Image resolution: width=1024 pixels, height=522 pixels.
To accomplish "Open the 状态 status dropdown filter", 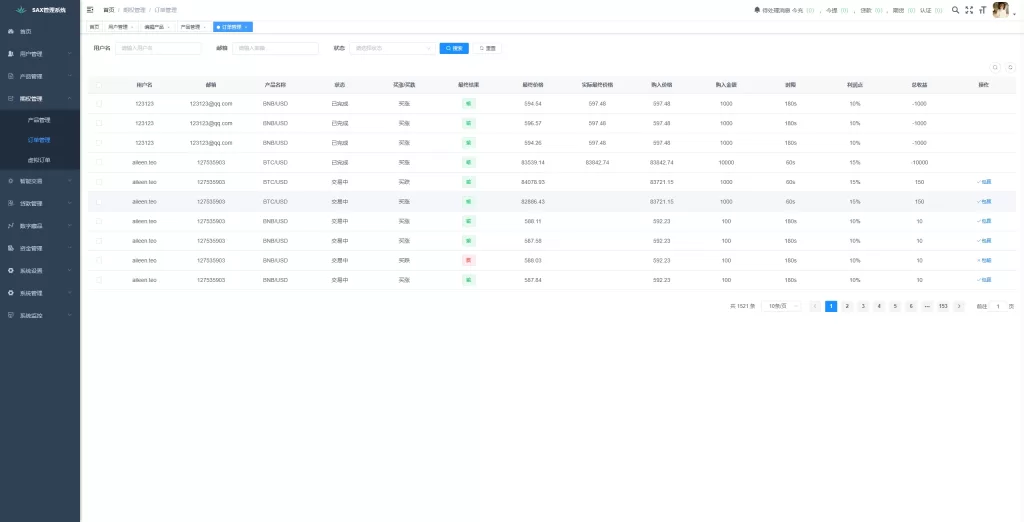I will (x=392, y=48).
